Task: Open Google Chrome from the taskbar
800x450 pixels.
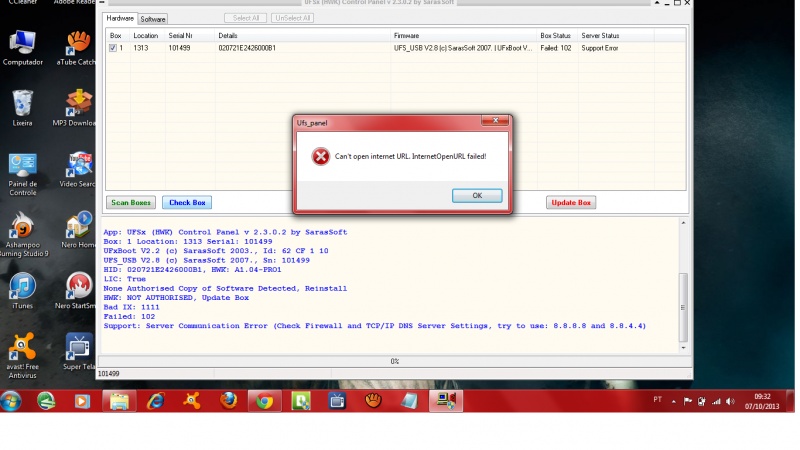Action: (264, 401)
